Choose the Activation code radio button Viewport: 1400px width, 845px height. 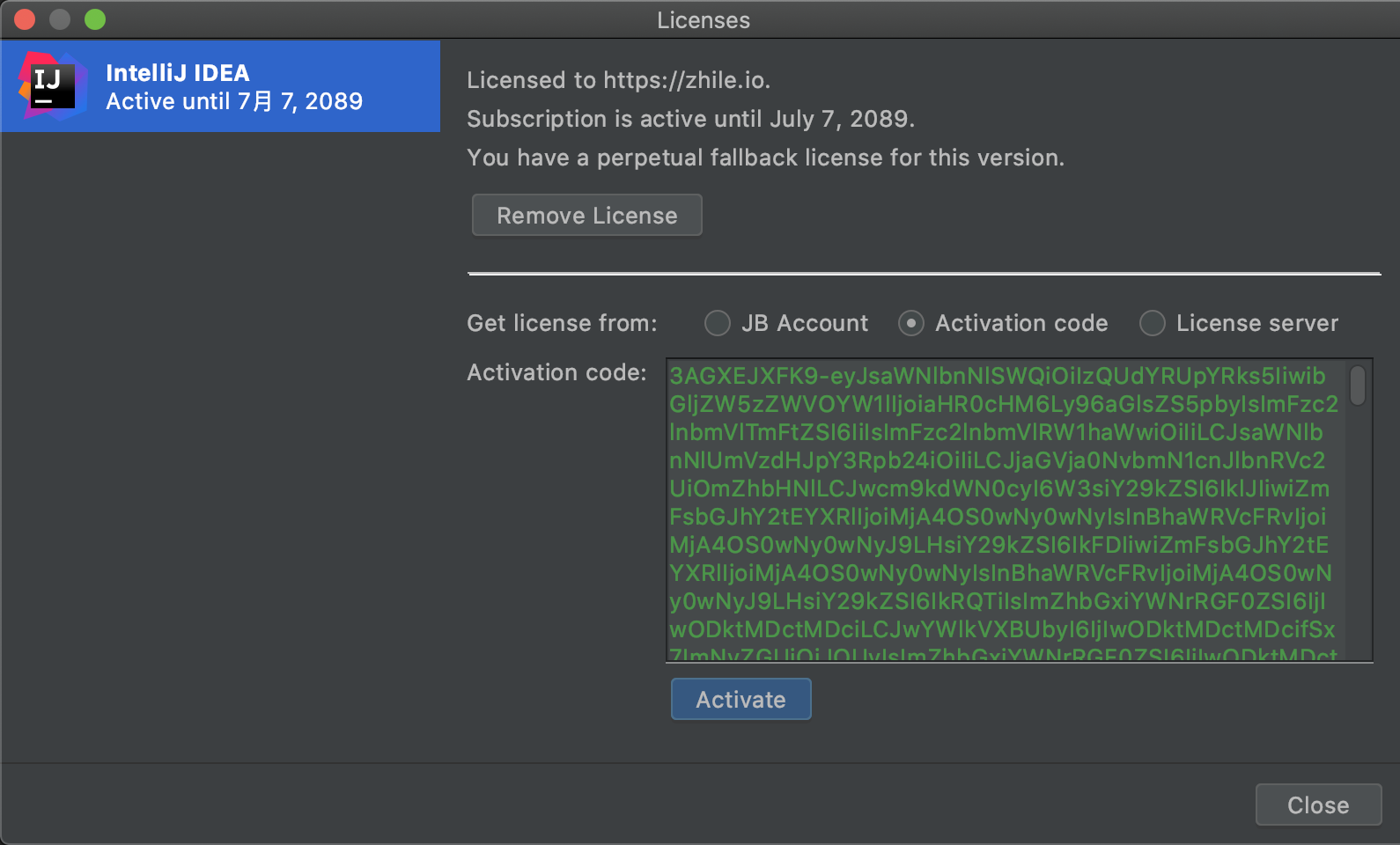pos(911,324)
